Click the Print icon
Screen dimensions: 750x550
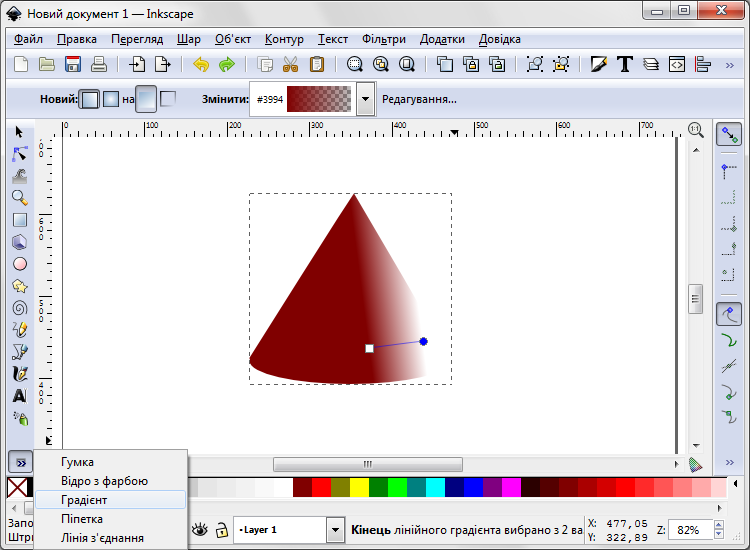pos(99,64)
